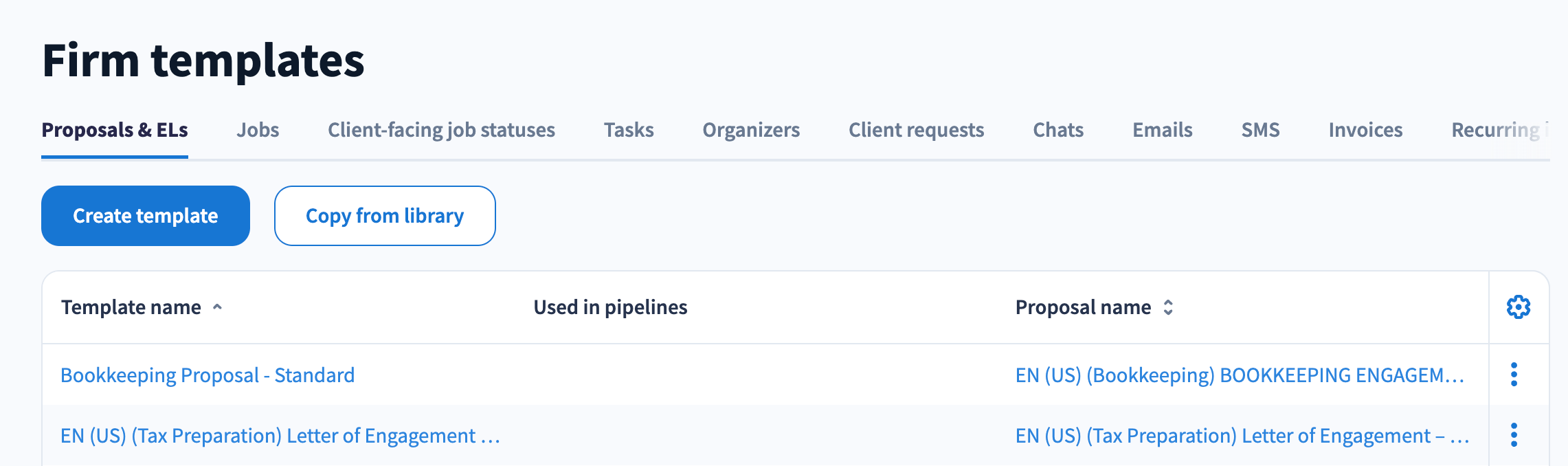The width and height of the screenshot is (1568, 466).
Task: Open the Client requests tab
Action: [916, 130]
